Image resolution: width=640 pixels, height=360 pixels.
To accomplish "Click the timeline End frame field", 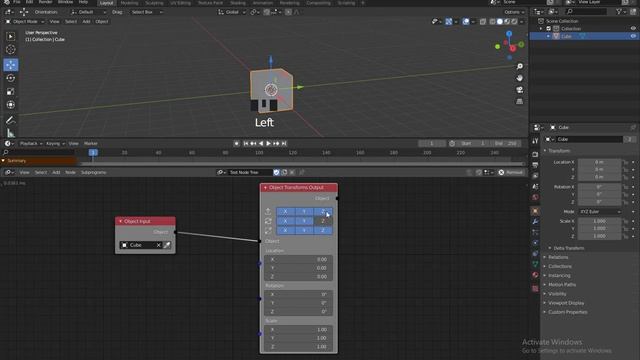I will [506, 143].
